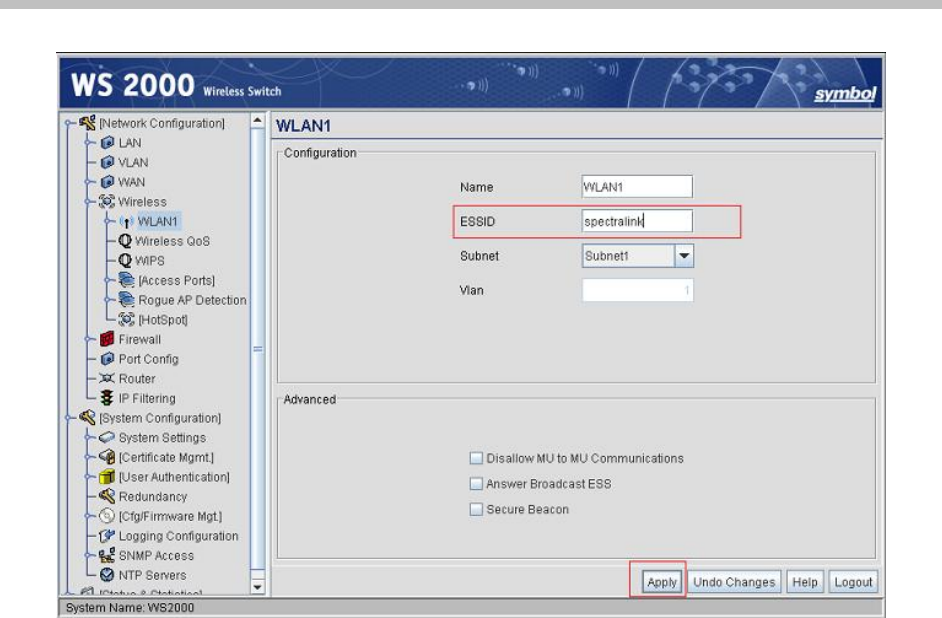The height and width of the screenshot is (618, 942).
Task: Click the Logging Configuration icon
Action: pyautogui.click(x=107, y=536)
